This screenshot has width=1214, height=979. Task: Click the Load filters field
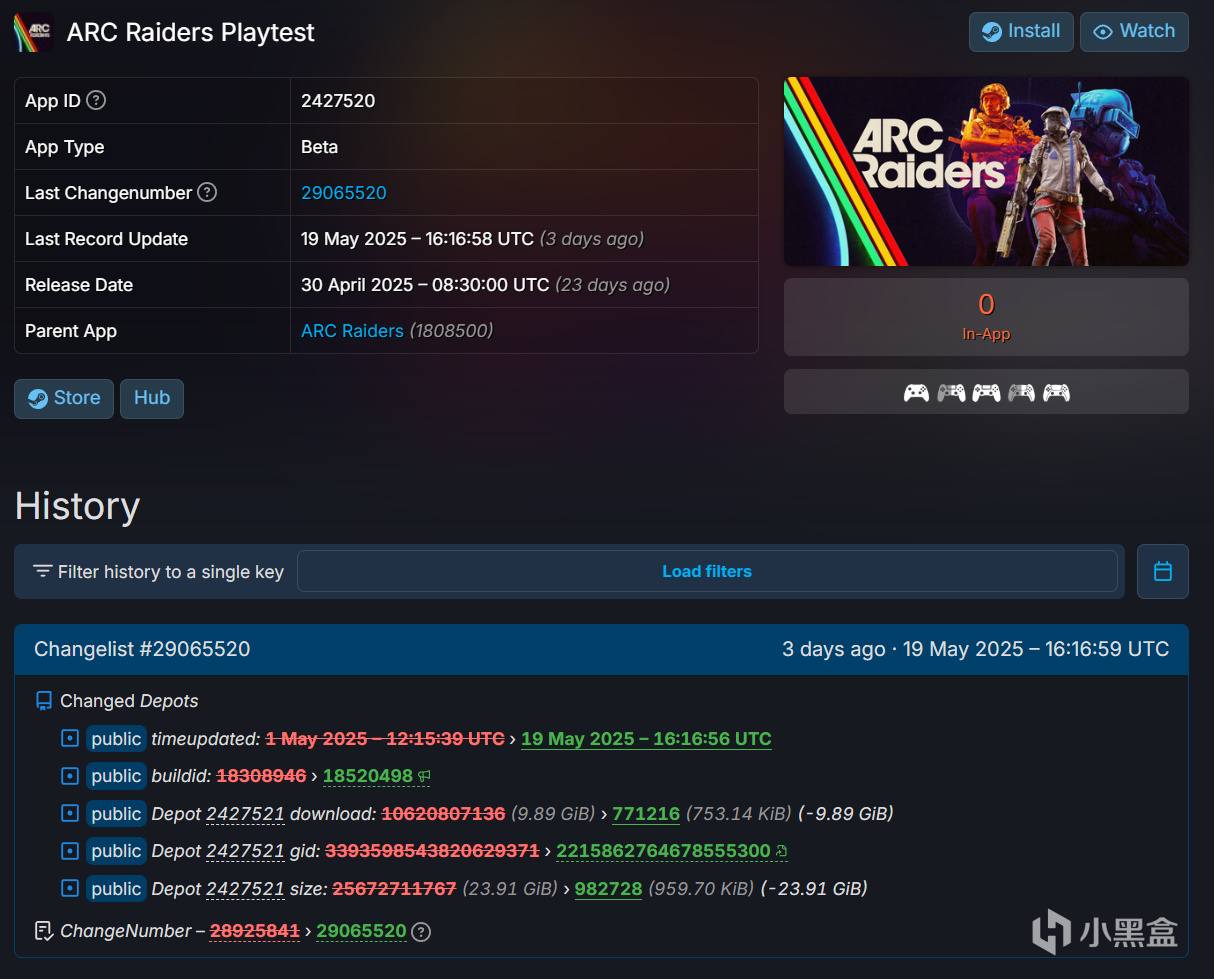point(707,571)
